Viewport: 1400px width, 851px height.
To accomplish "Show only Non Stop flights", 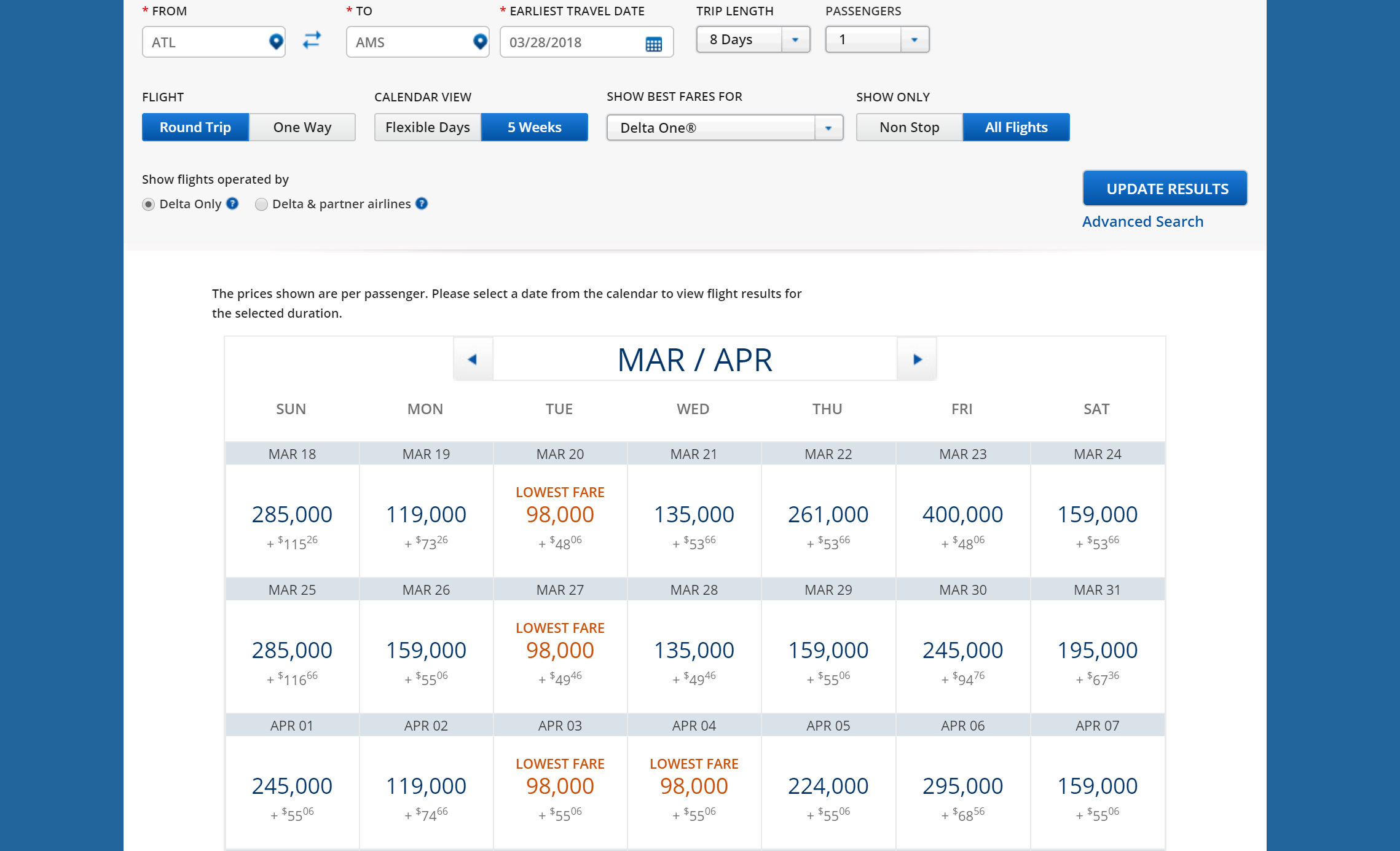I will (909, 127).
